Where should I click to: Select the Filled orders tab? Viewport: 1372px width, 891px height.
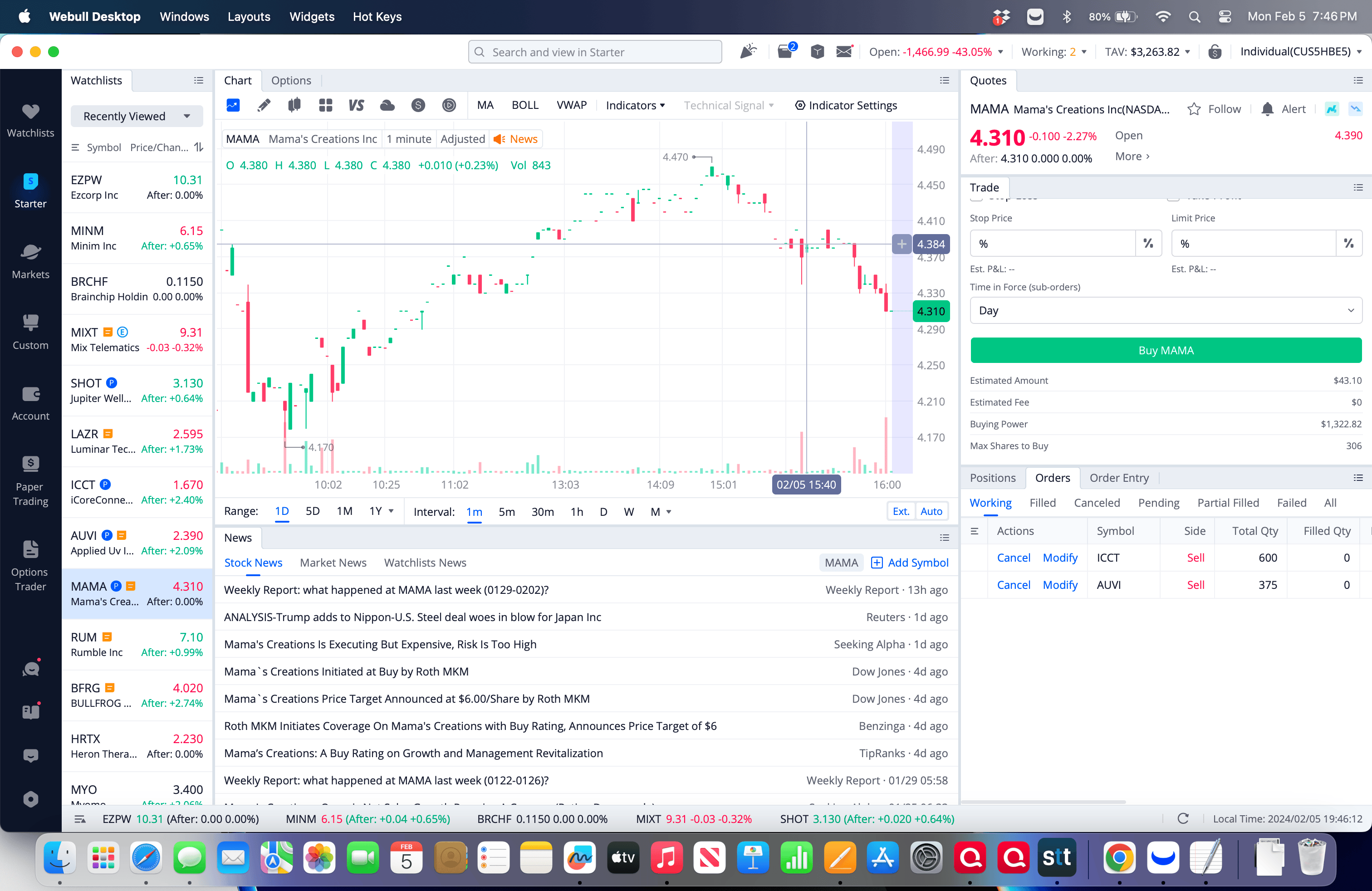pos(1042,503)
